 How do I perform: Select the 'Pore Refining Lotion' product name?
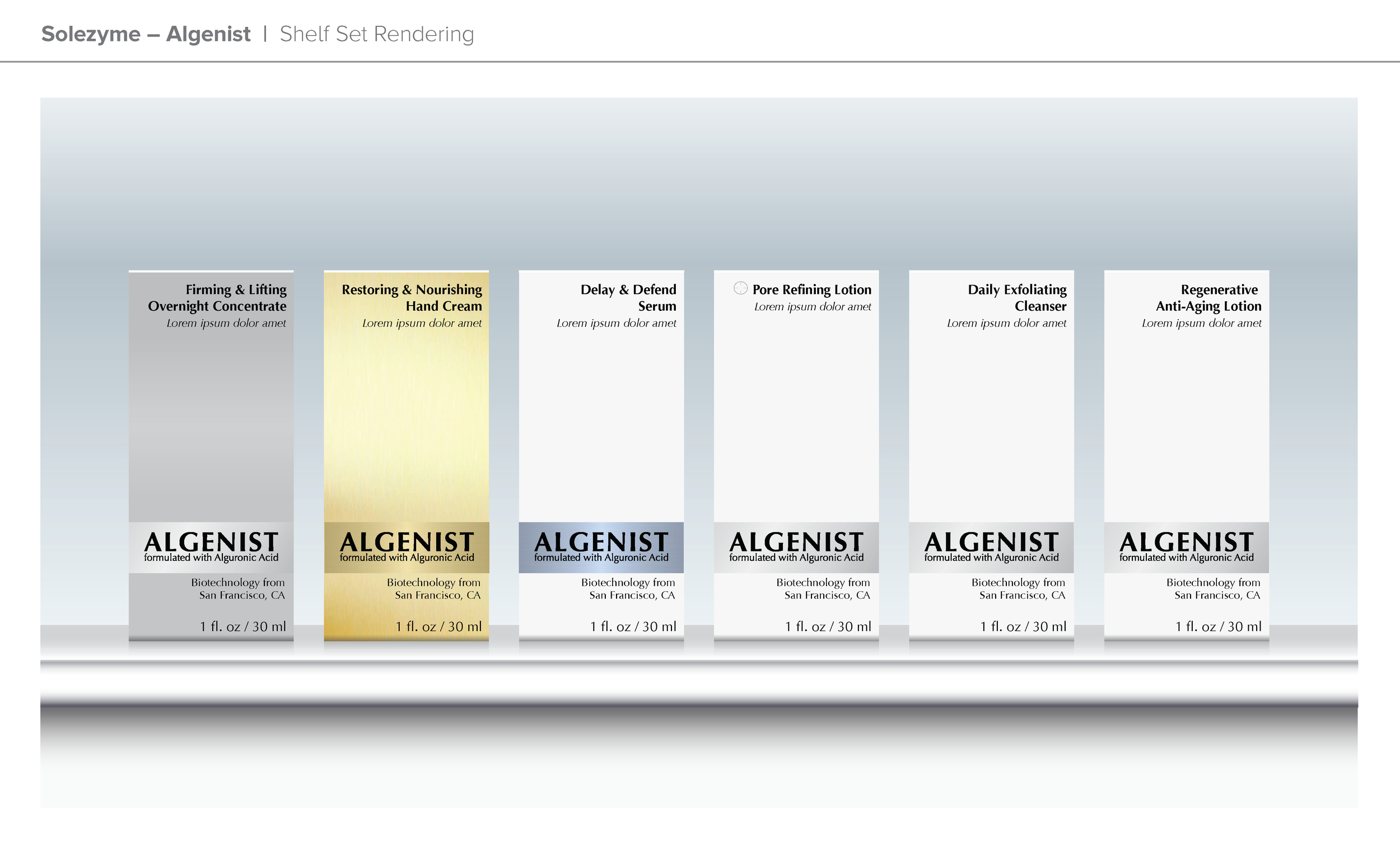coord(811,289)
